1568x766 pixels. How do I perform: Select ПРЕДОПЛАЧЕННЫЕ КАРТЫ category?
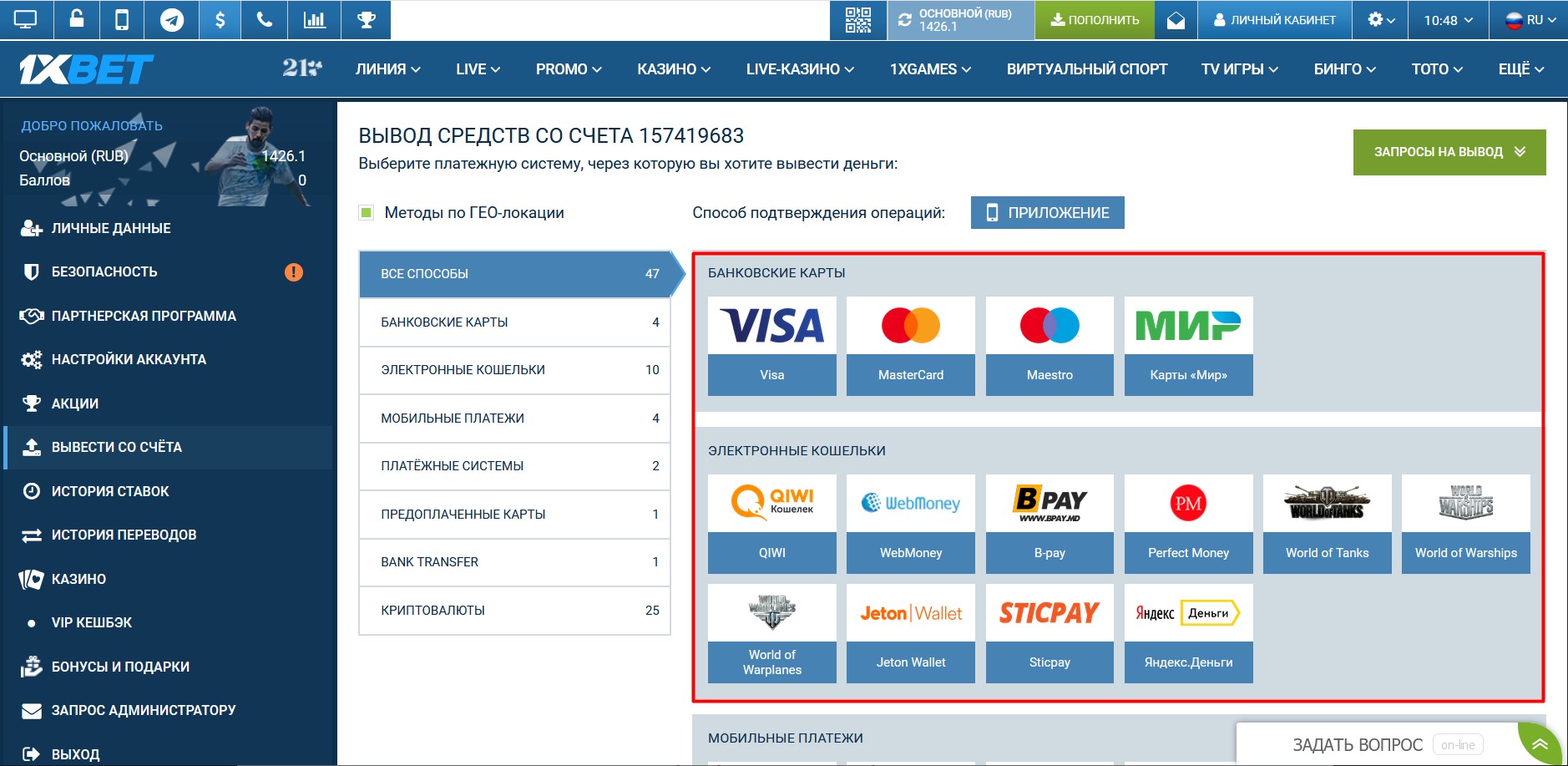[515, 515]
